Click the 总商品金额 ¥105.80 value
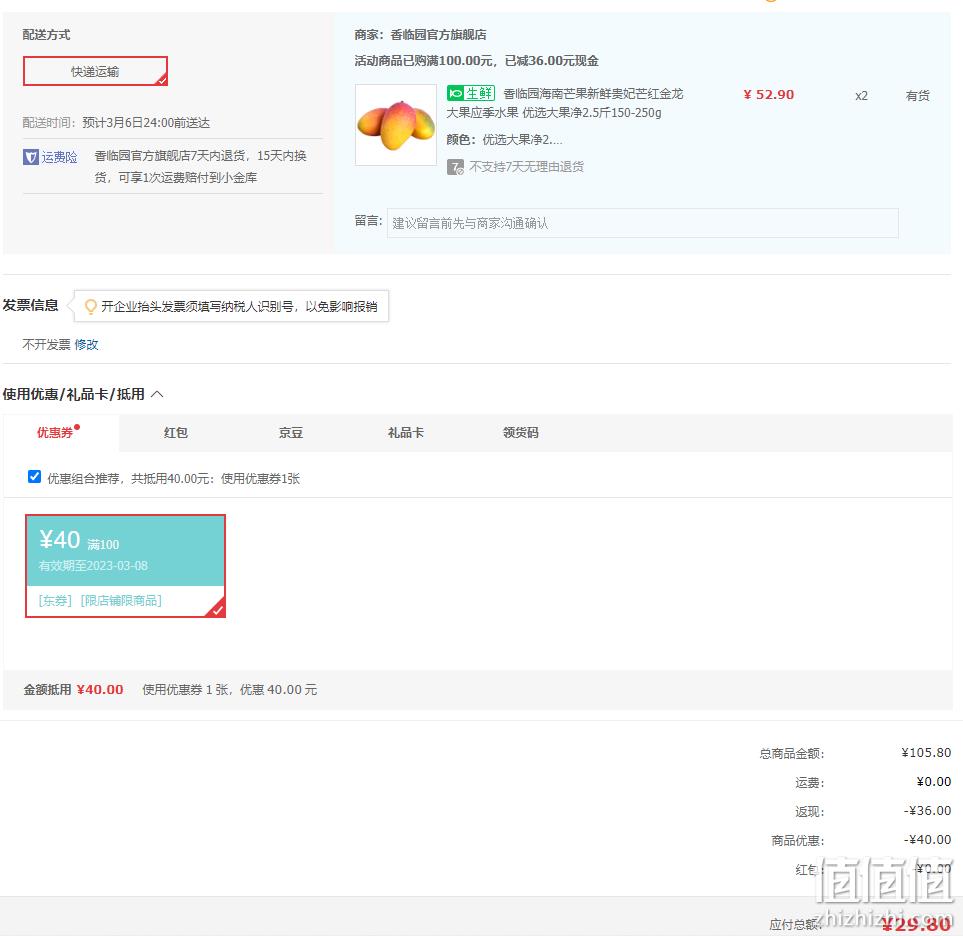This screenshot has width=963, height=936. point(926,752)
